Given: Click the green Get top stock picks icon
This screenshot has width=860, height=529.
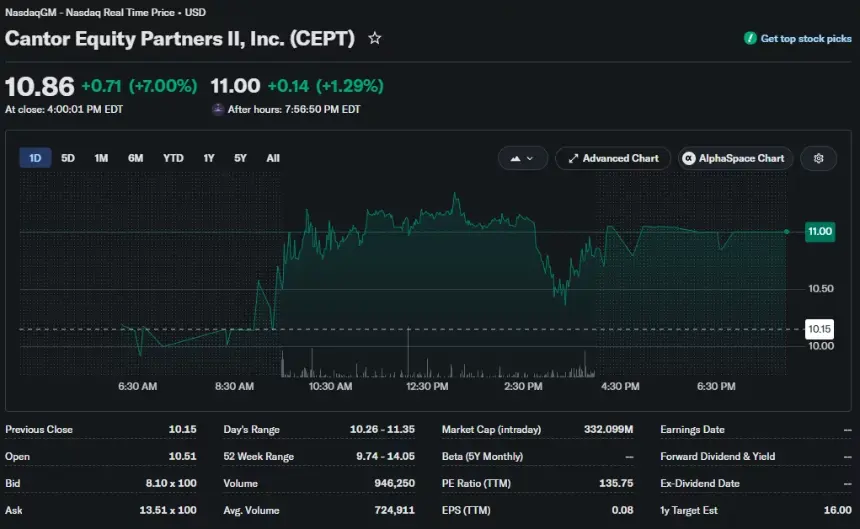Looking at the screenshot, I should pos(750,38).
